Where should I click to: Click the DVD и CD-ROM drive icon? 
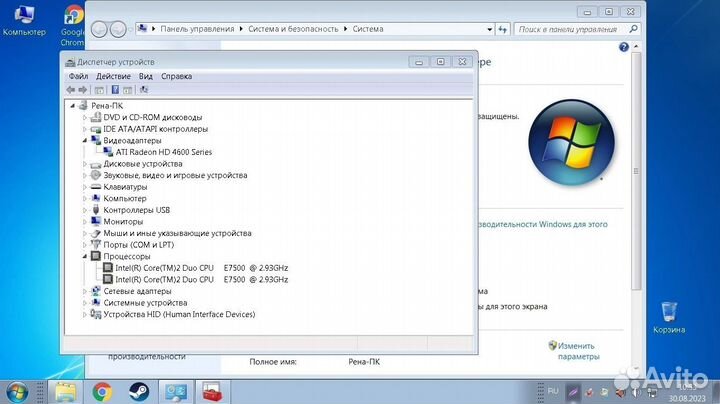[96, 117]
